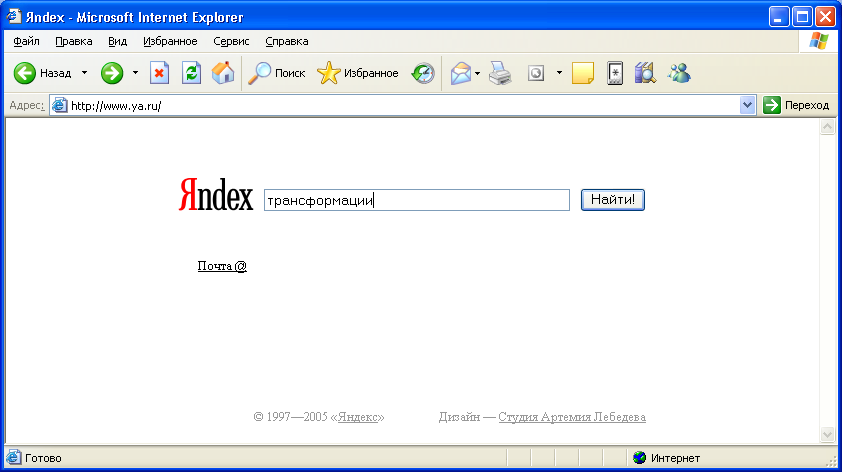Go forward with the green arrow

coord(112,73)
